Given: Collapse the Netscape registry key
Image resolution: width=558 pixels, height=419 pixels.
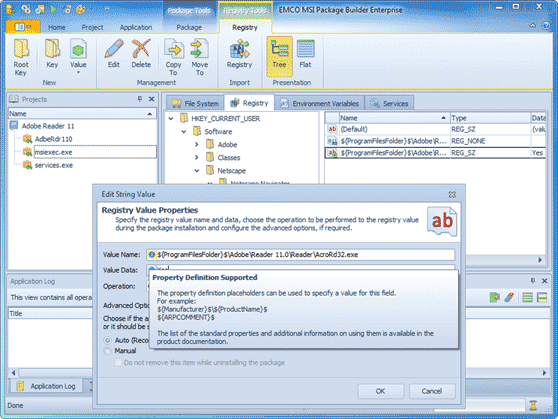Looking at the screenshot, I should point(197,171).
